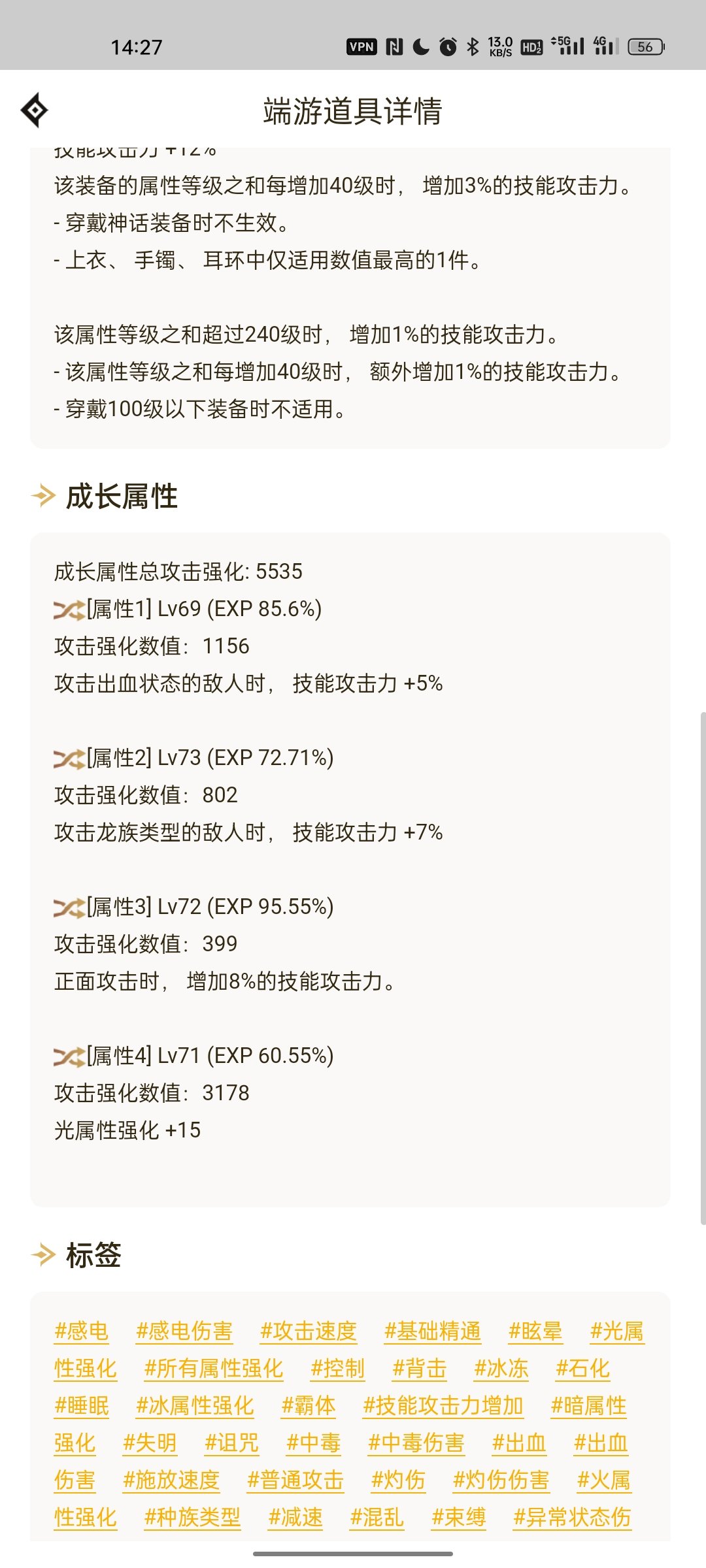Image resolution: width=706 pixels, height=1568 pixels.
Task: Tap the #中毒伤害 tag link
Action: point(416,1443)
